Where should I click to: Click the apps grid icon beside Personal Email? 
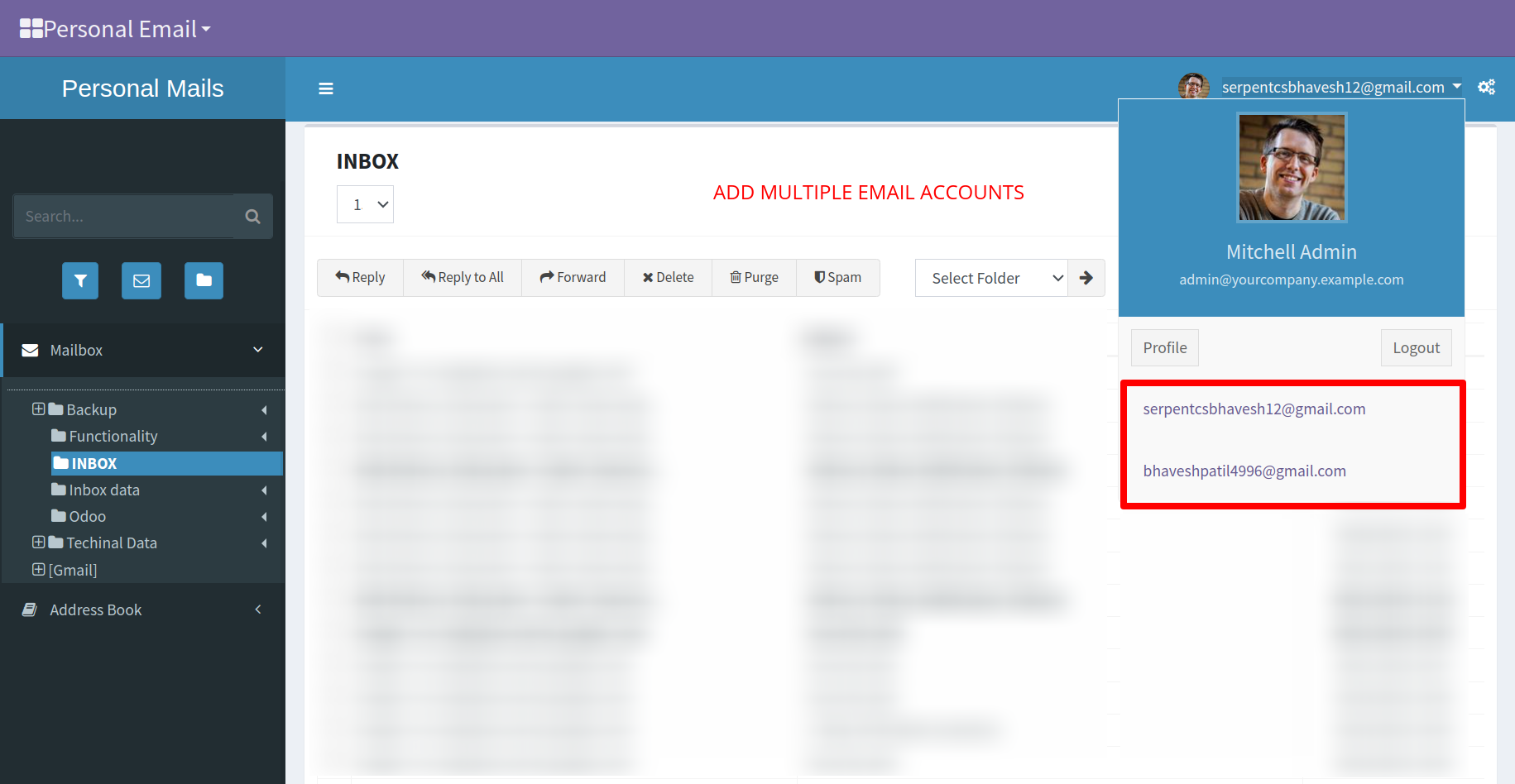click(31, 26)
